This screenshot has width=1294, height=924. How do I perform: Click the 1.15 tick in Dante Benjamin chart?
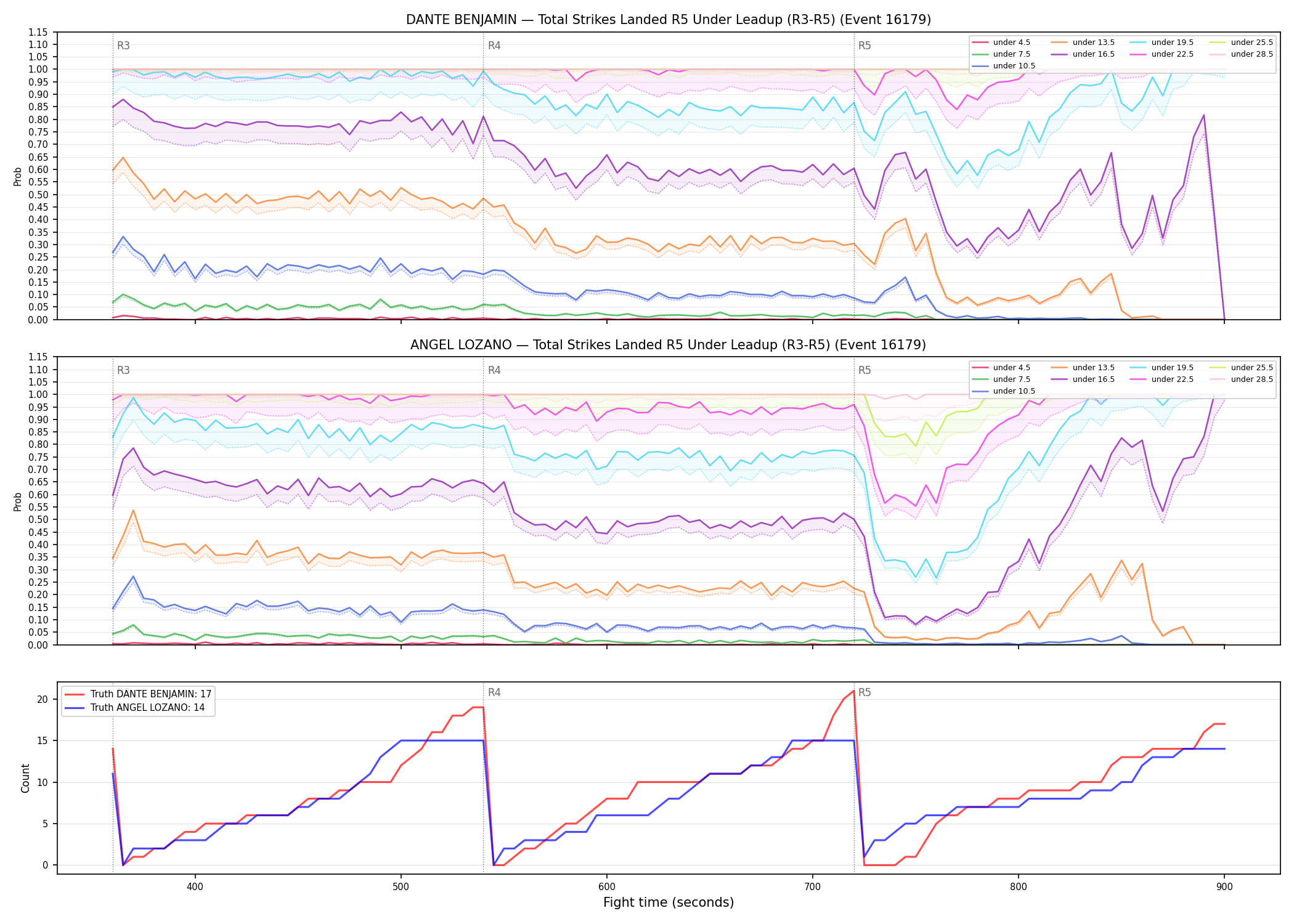[38, 32]
